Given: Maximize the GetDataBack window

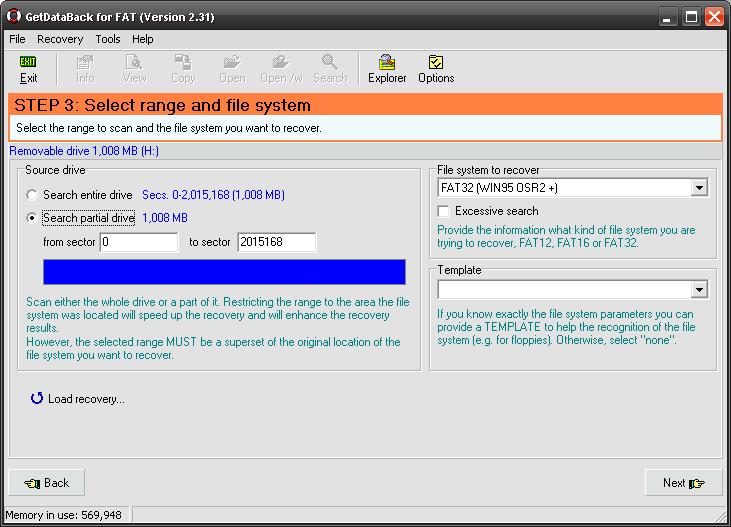Looking at the screenshot, I should (691, 17).
